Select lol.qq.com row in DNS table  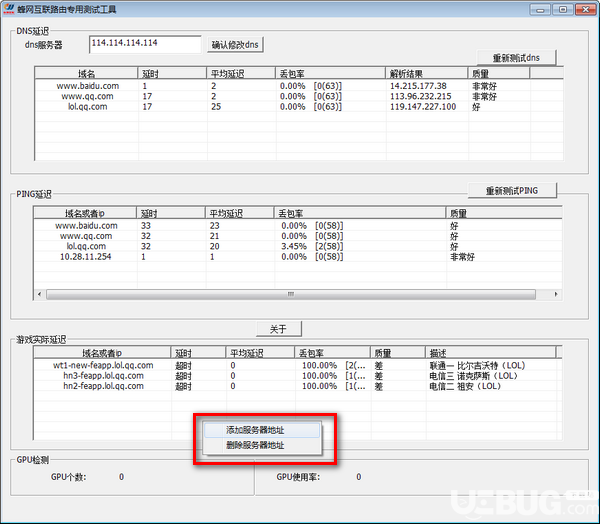298,106
